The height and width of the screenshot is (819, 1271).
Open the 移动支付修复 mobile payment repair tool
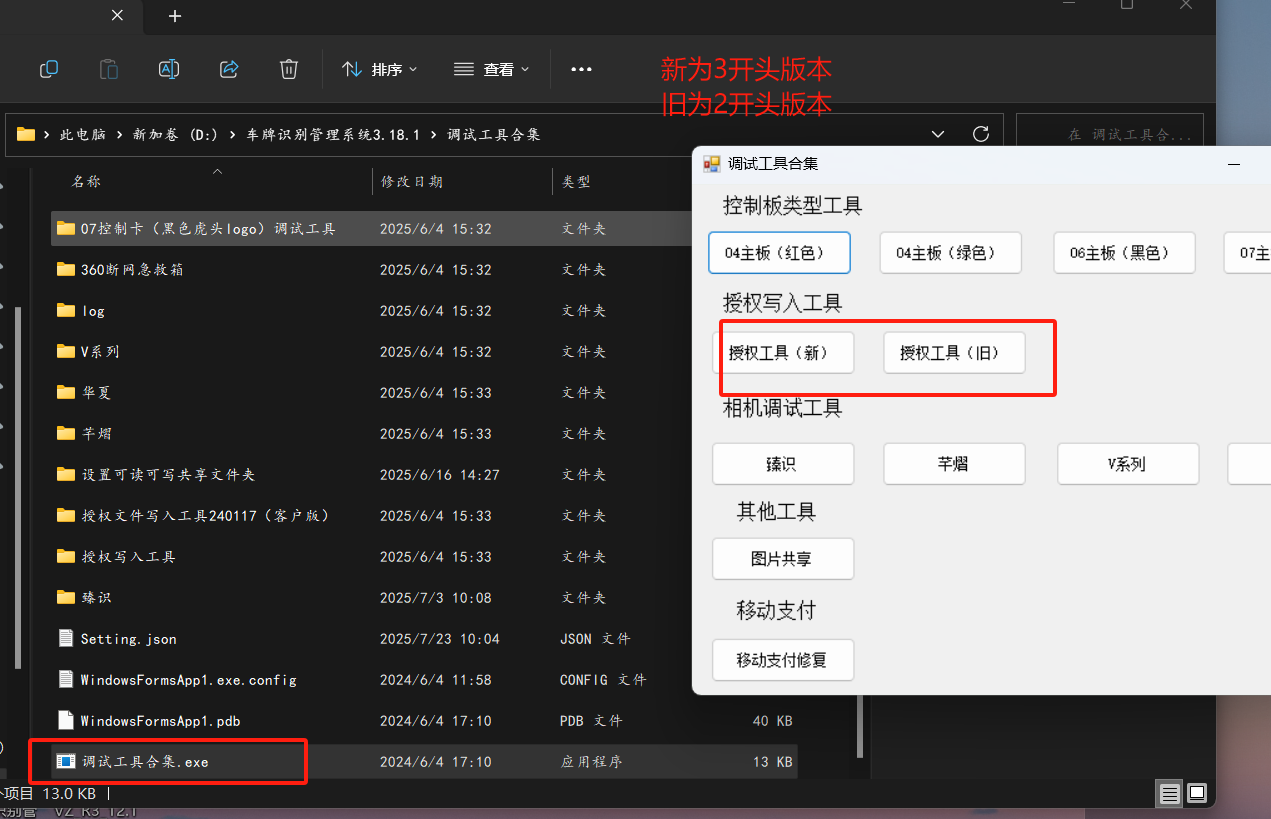[783, 659]
